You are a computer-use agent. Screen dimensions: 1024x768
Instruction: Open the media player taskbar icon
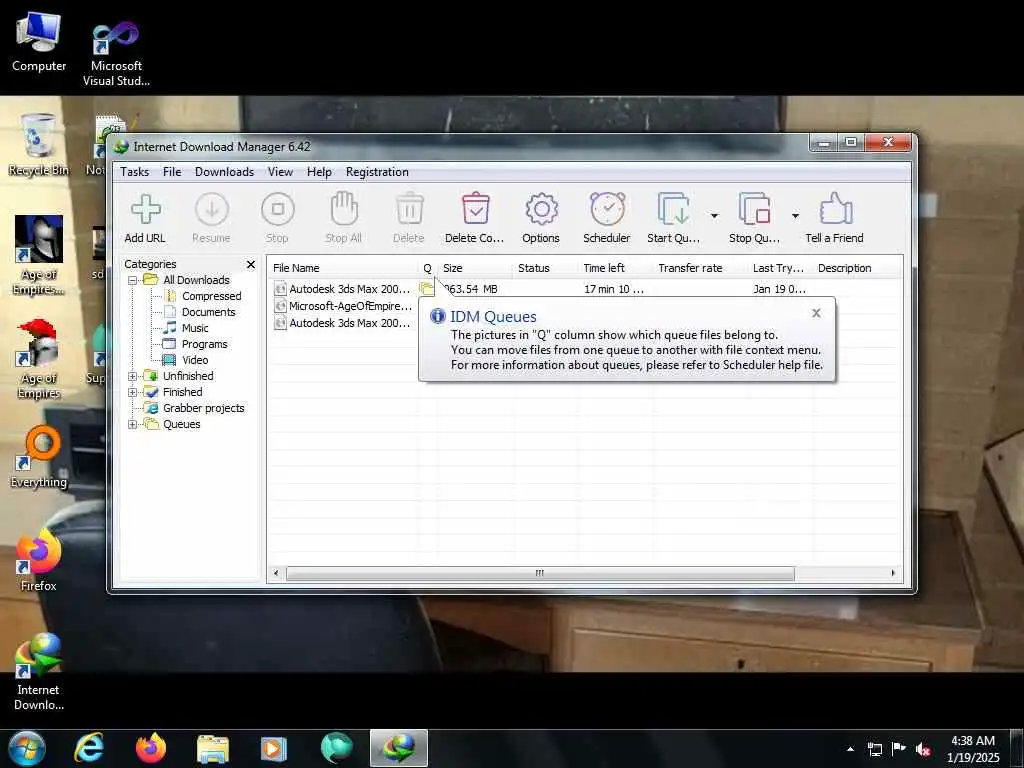[x=274, y=748]
